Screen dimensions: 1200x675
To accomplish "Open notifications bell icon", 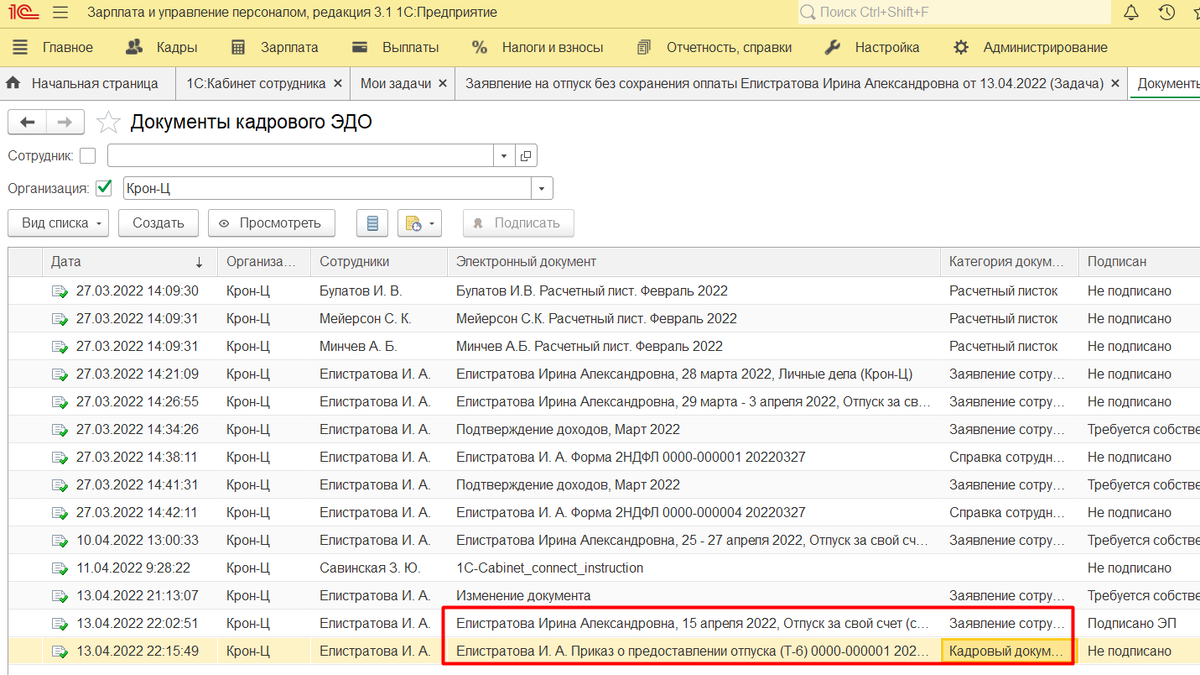I will tap(1132, 13).
